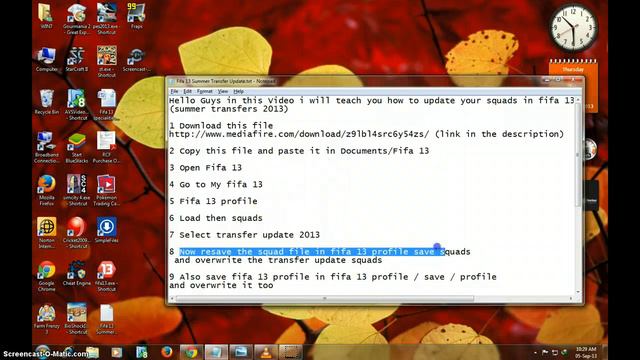
Task: Open the Broadband Connection shortcut
Action: coord(46,148)
